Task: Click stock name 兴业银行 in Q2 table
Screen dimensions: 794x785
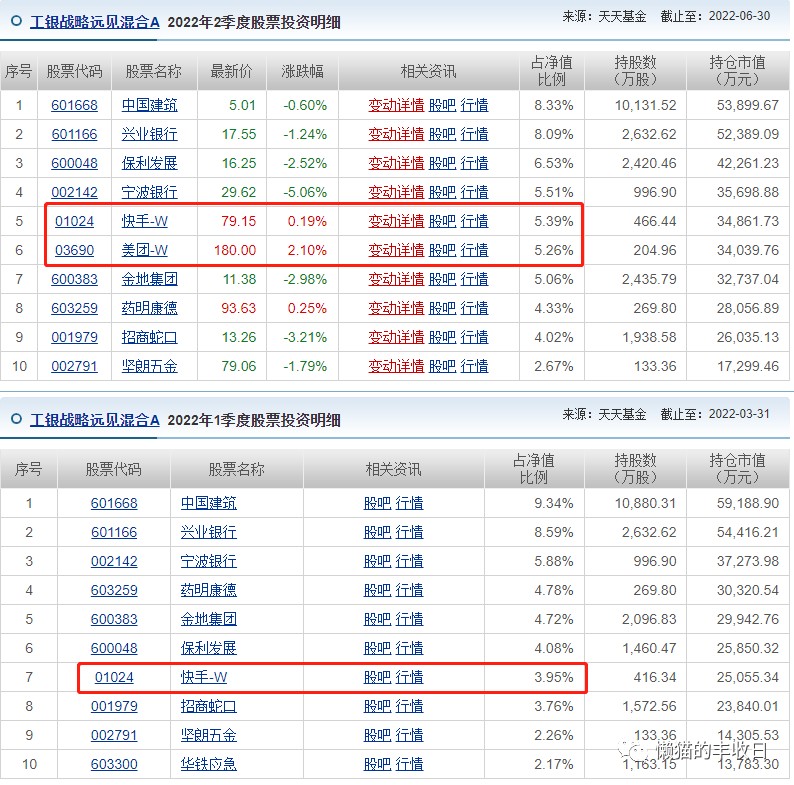Action: (x=149, y=134)
